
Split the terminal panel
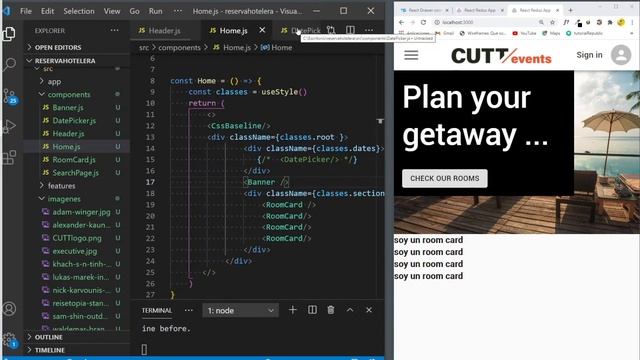312,310
